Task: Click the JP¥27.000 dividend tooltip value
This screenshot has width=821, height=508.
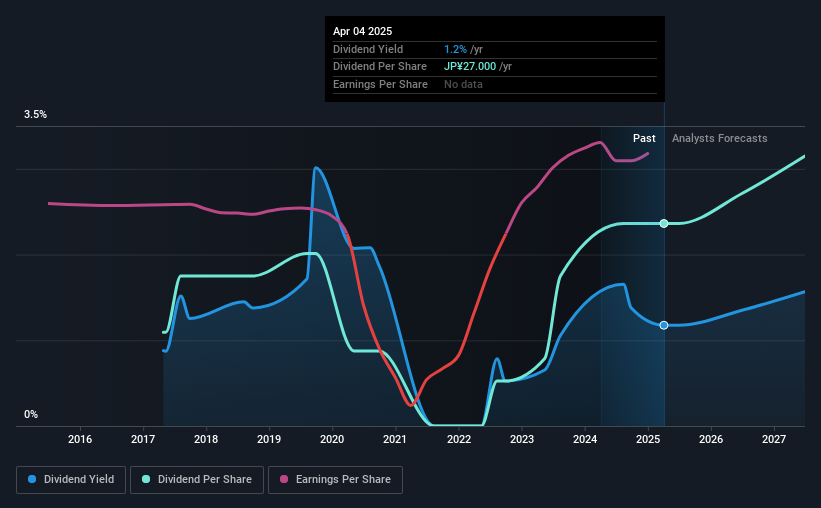Action: tap(470, 67)
